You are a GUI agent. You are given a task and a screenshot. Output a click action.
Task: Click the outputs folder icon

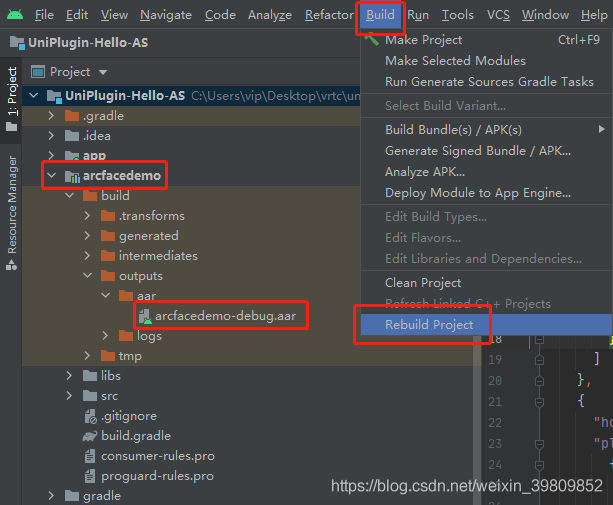(108, 276)
